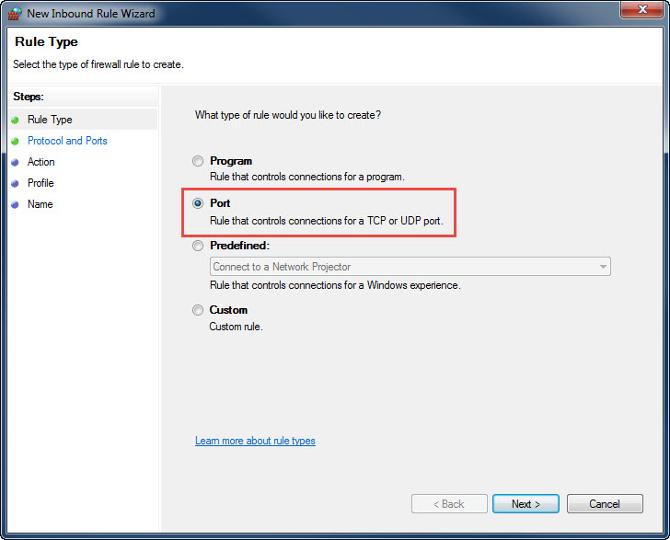Click the Cancel button
The width and height of the screenshot is (670, 540).
pyautogui.click(x=605, y=504)
